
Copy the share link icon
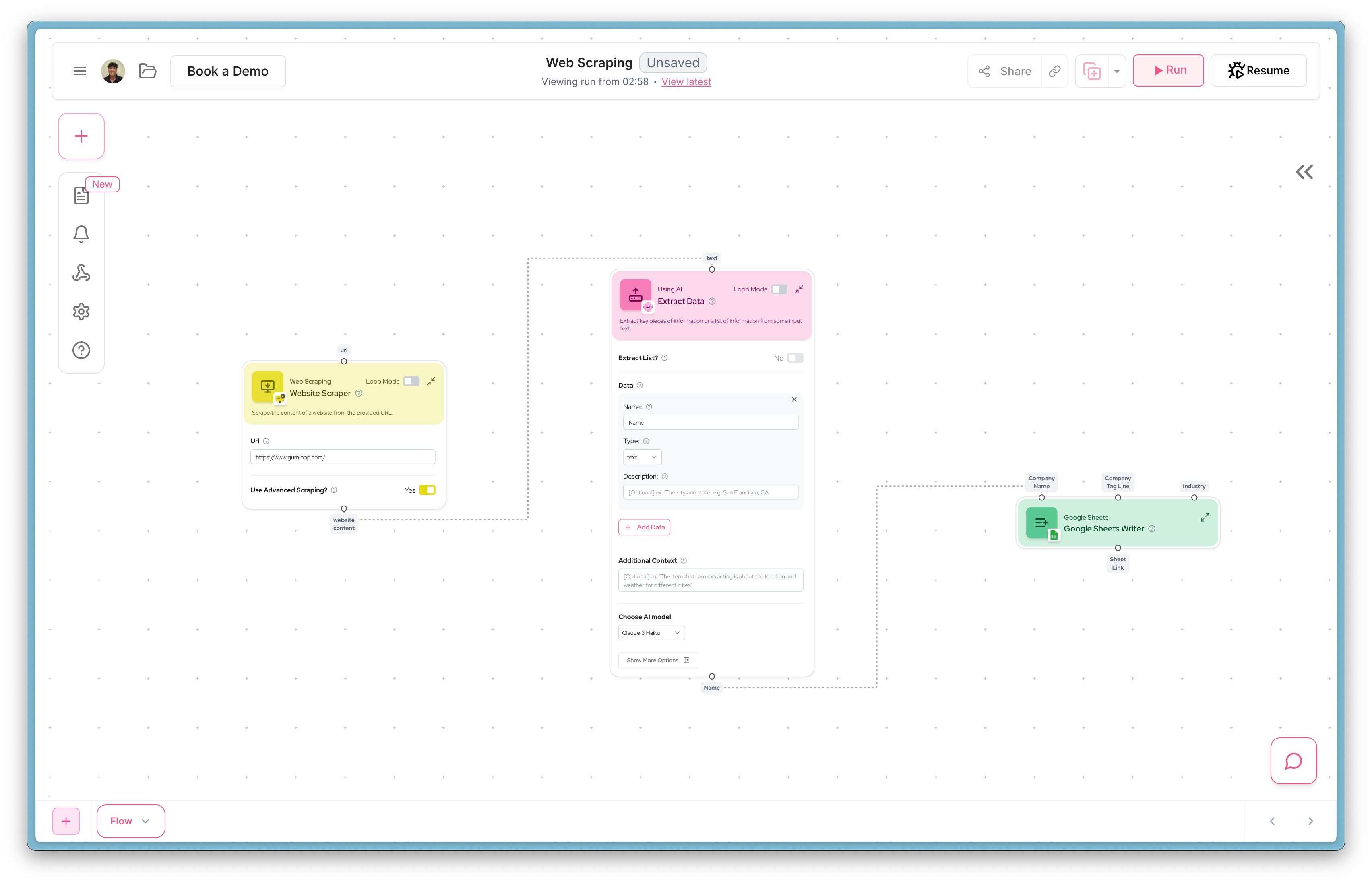tap(1054, 71)
